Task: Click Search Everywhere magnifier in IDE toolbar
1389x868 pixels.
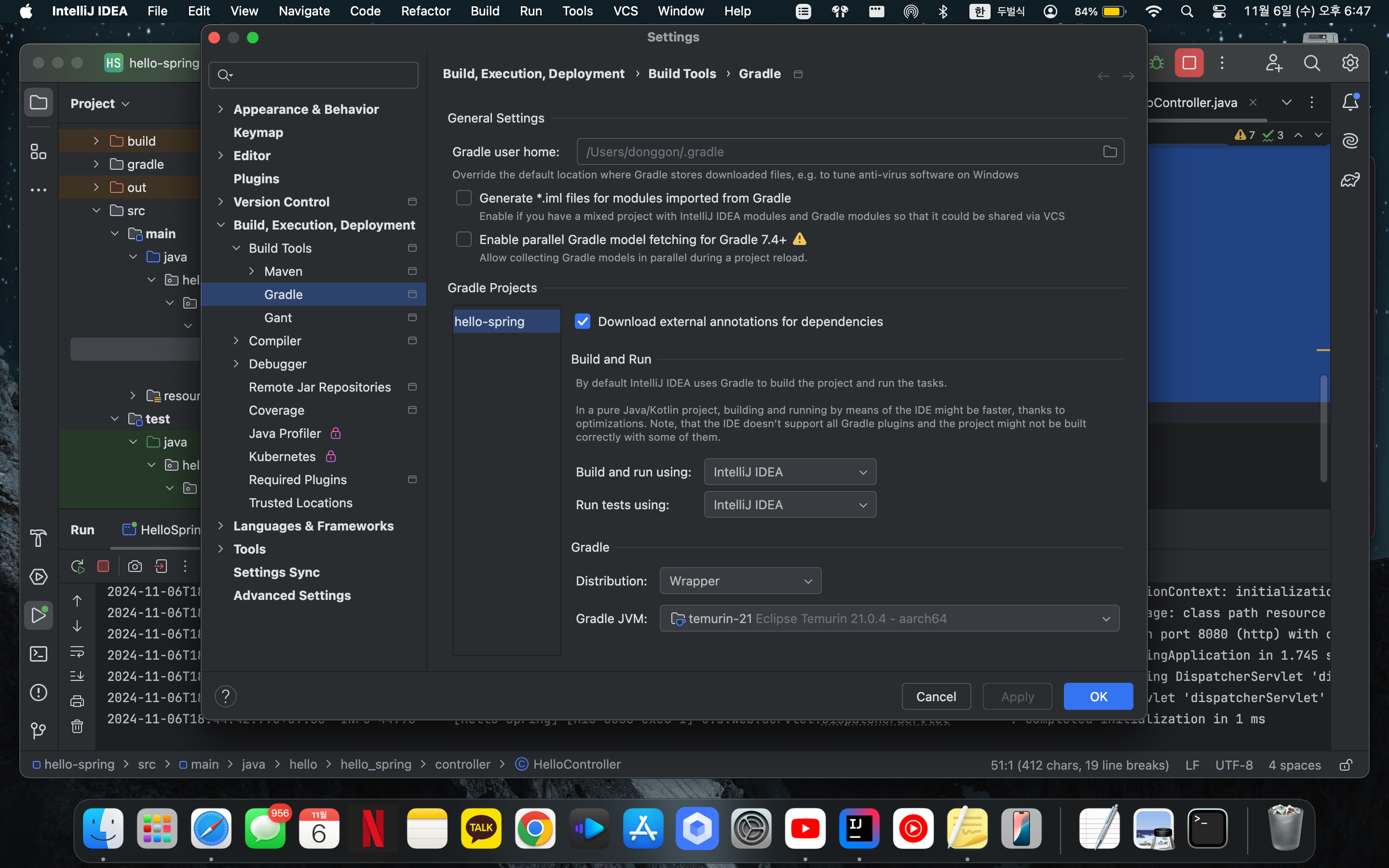Action: point(1312,63)
